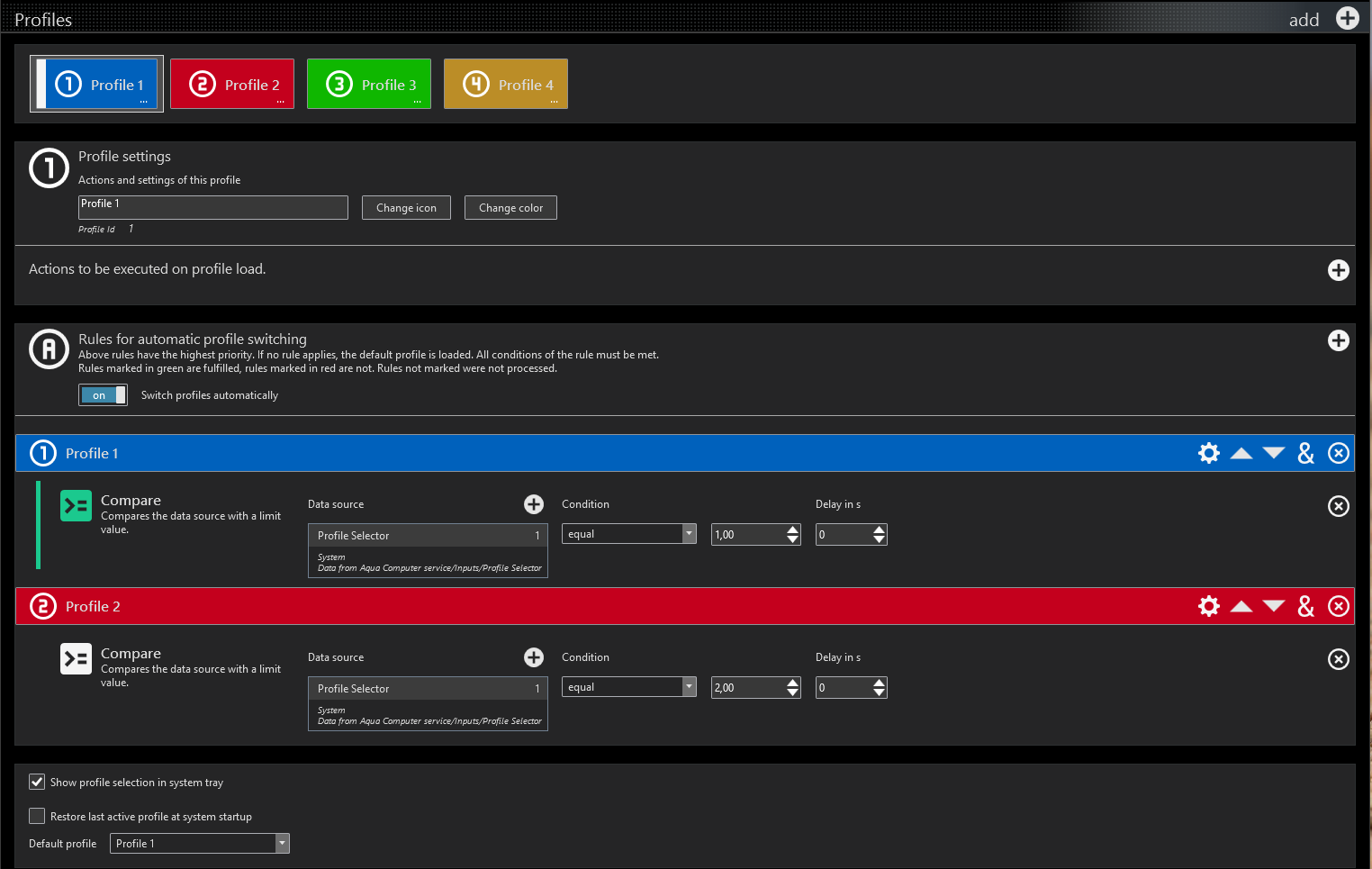
Task: Open settings gear for Profile 1 rule
Action: click(x=1208, y=453)
